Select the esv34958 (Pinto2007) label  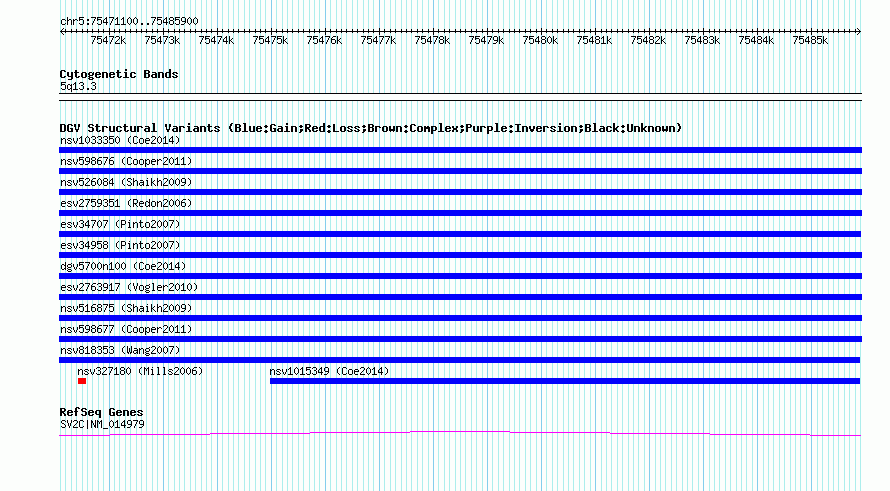(x=120, y=245)
